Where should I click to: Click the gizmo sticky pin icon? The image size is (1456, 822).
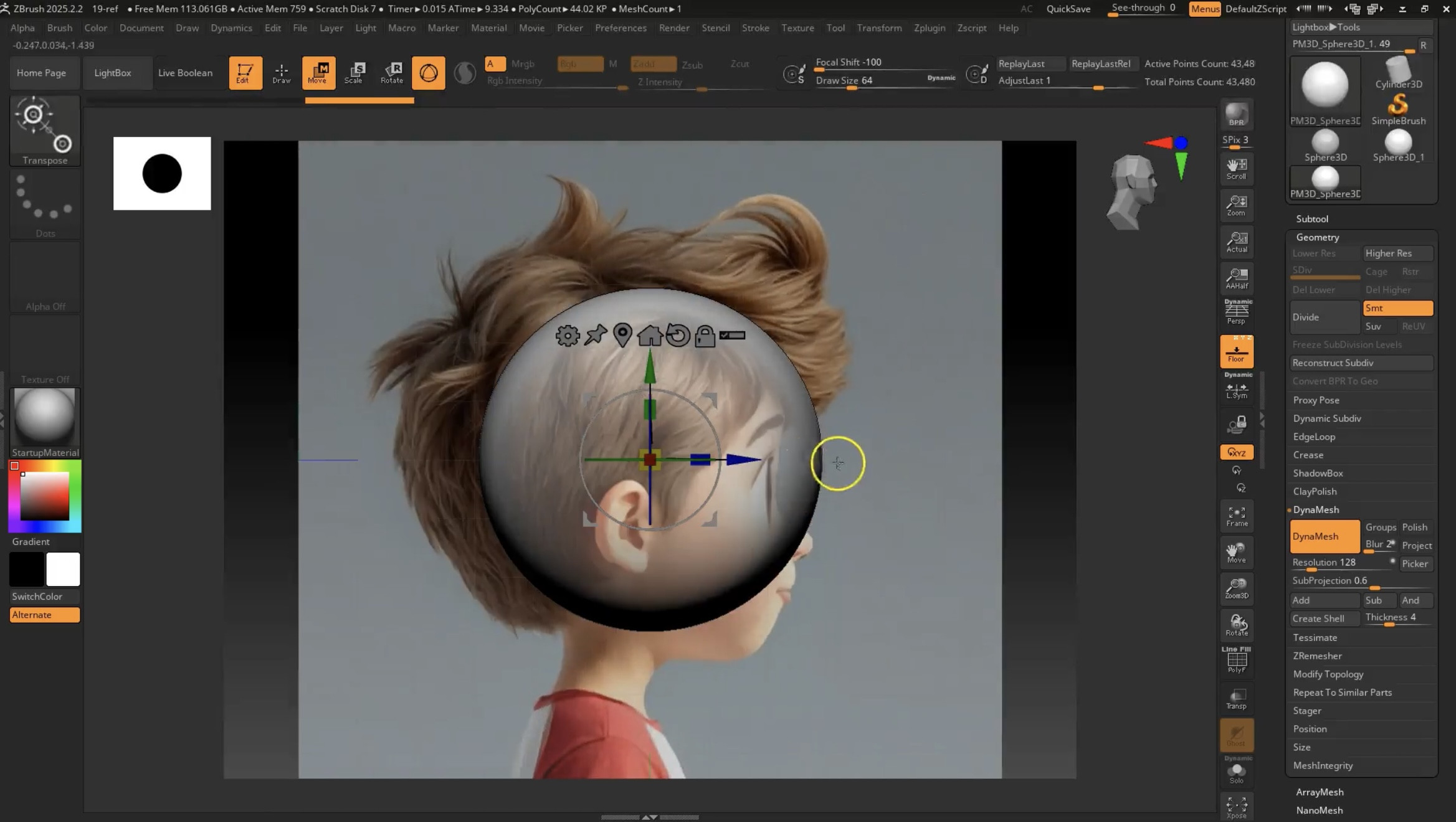(x=596, y=335)
